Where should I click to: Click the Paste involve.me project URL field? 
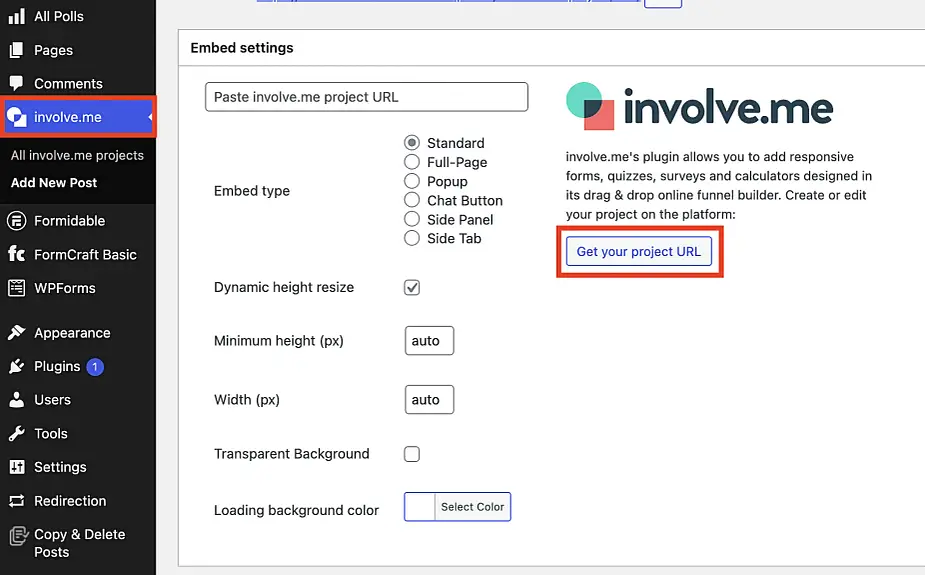pos(366,97)
